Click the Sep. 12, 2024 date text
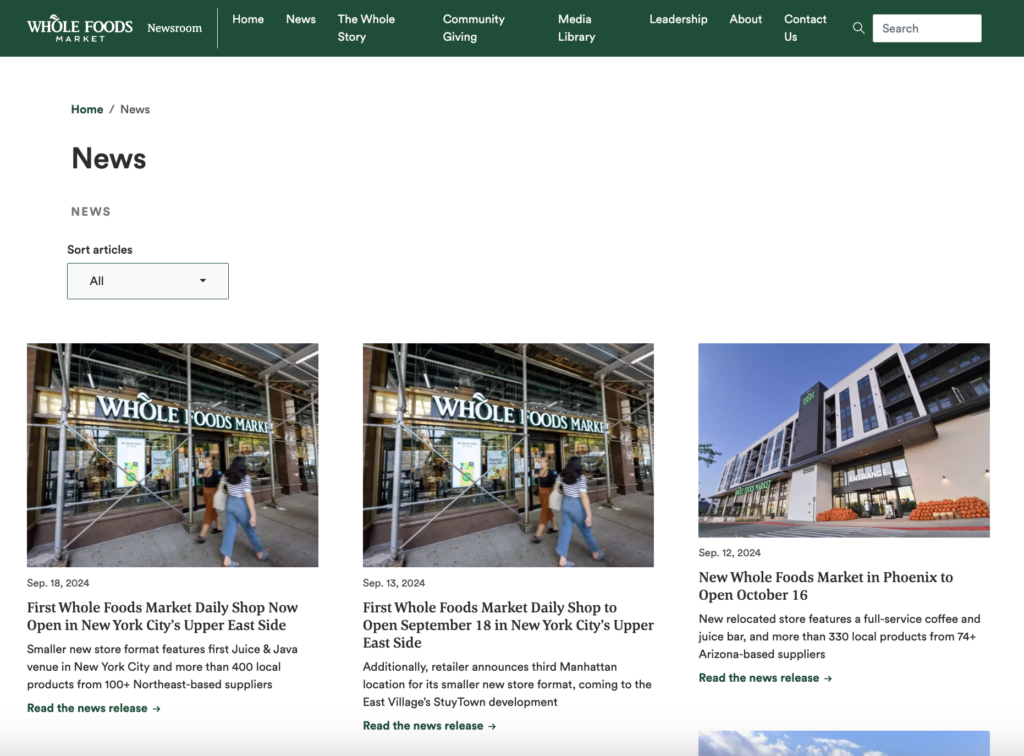This screenshot has width=1024, height=756. 729,553
